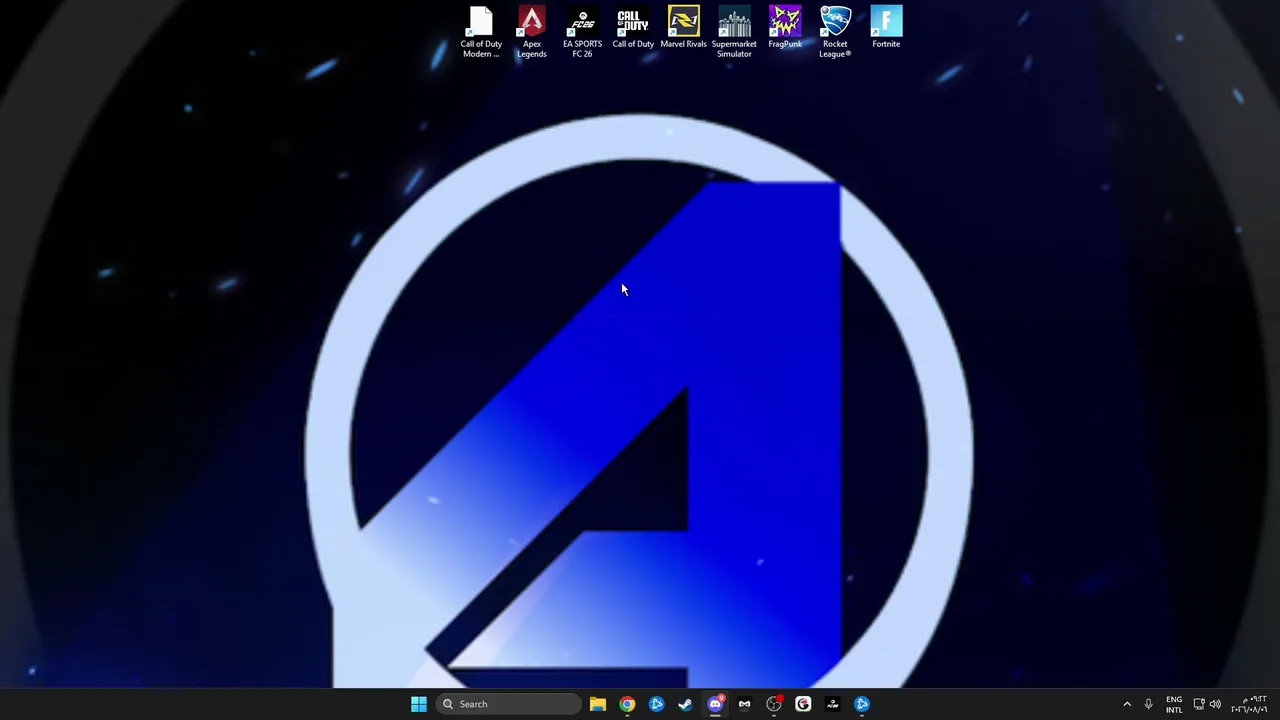Open the taskbar clock and date

(1249, 704)
